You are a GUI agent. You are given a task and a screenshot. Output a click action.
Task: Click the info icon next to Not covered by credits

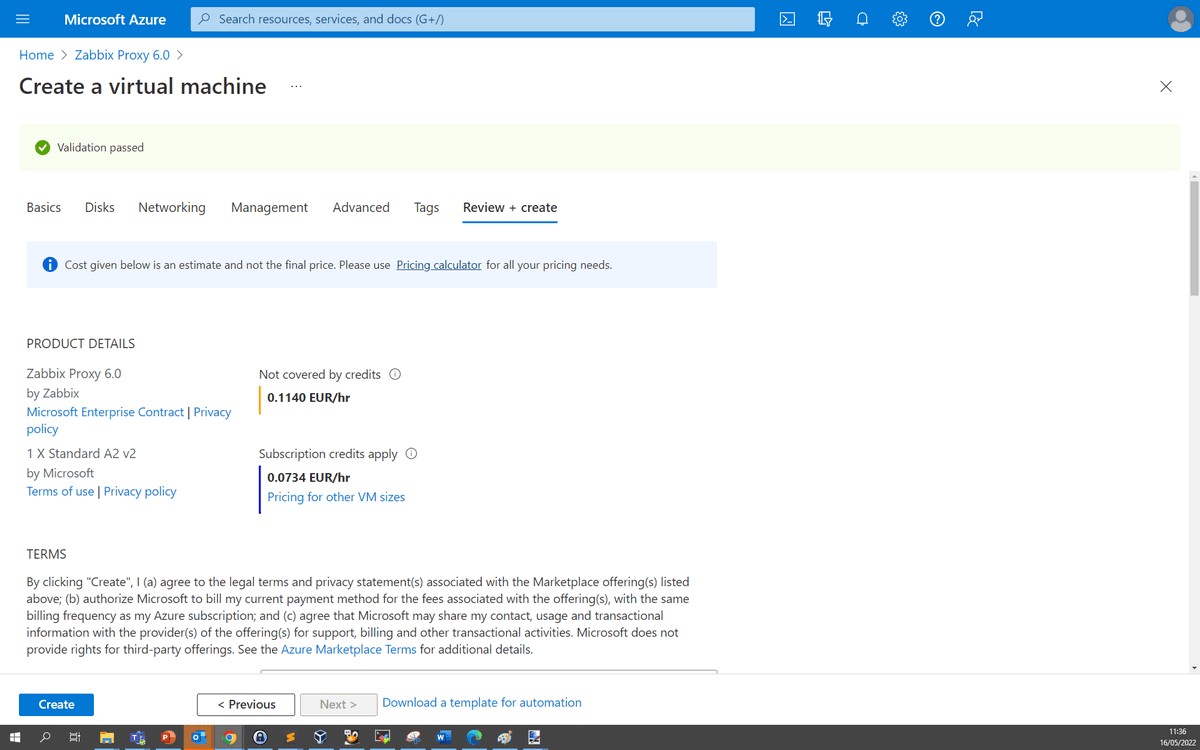[x=395, y=374]
